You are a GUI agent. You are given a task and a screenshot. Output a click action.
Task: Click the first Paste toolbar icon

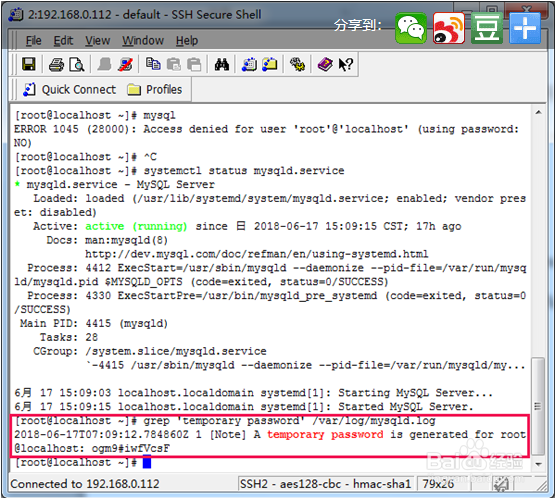(x=173, y=65)
